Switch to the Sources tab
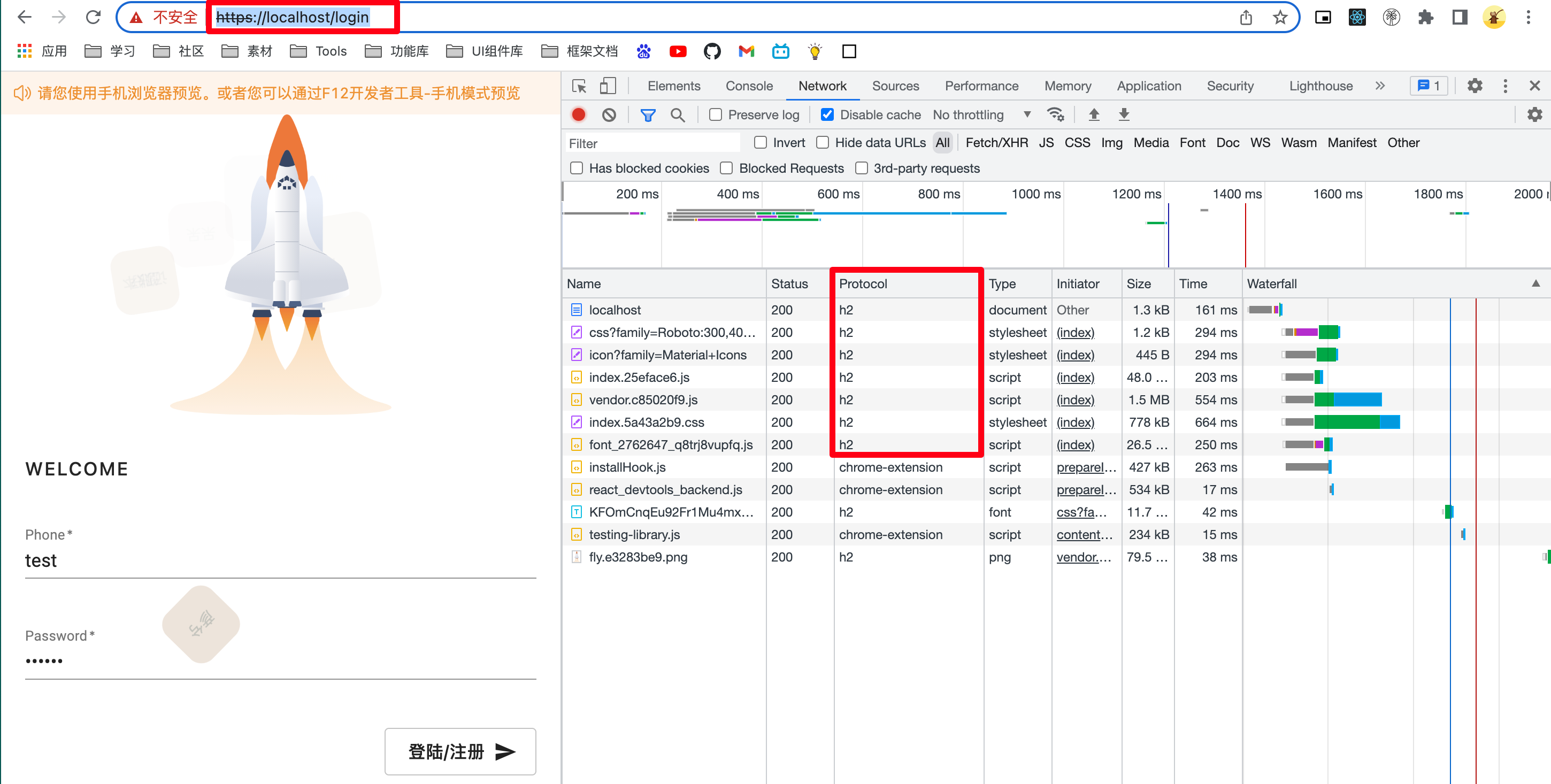The image size is (1551, 784). point(895,86)
